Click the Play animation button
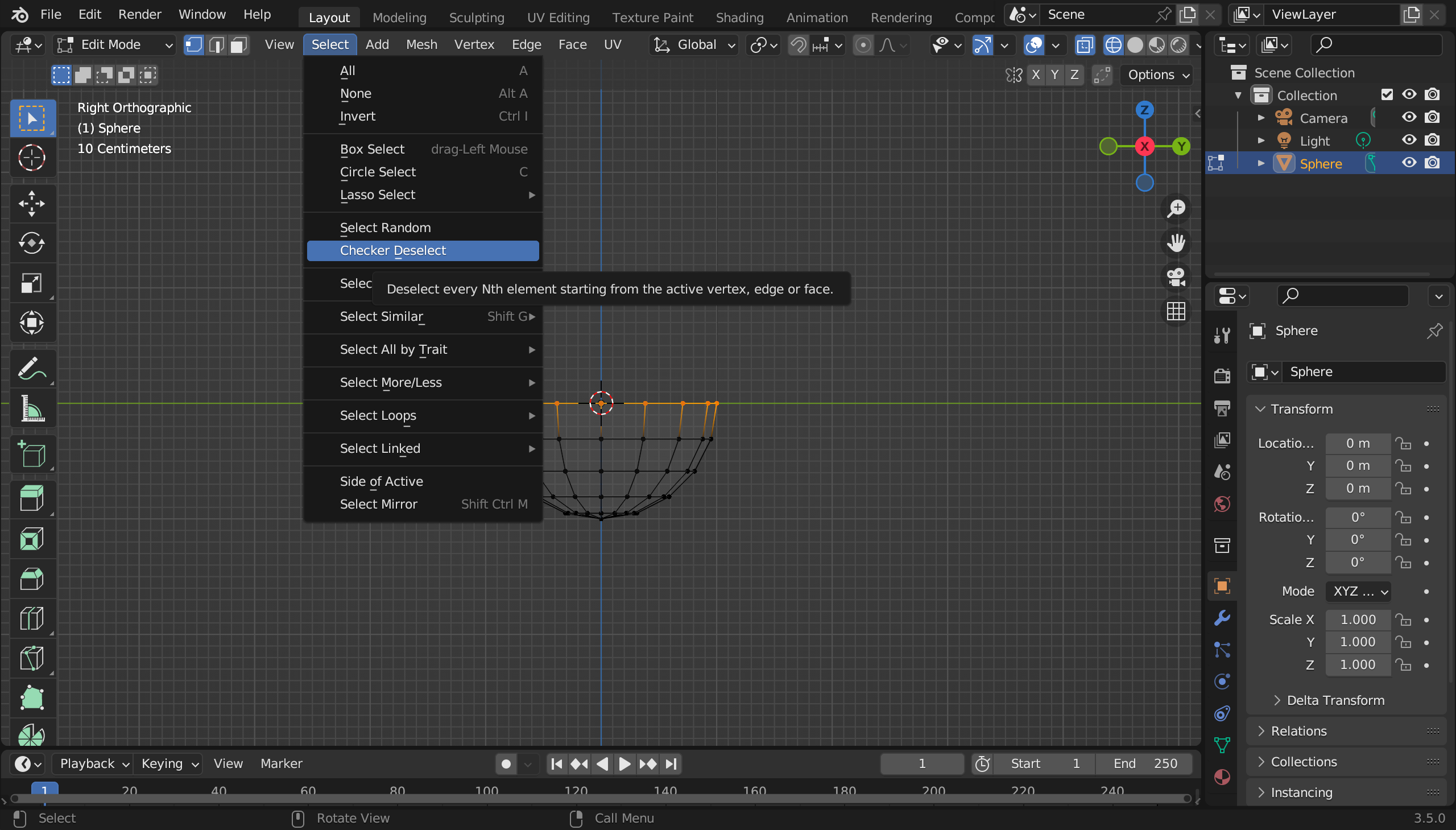This screenshot has height=830, width=1456. (x=624, y=763)
